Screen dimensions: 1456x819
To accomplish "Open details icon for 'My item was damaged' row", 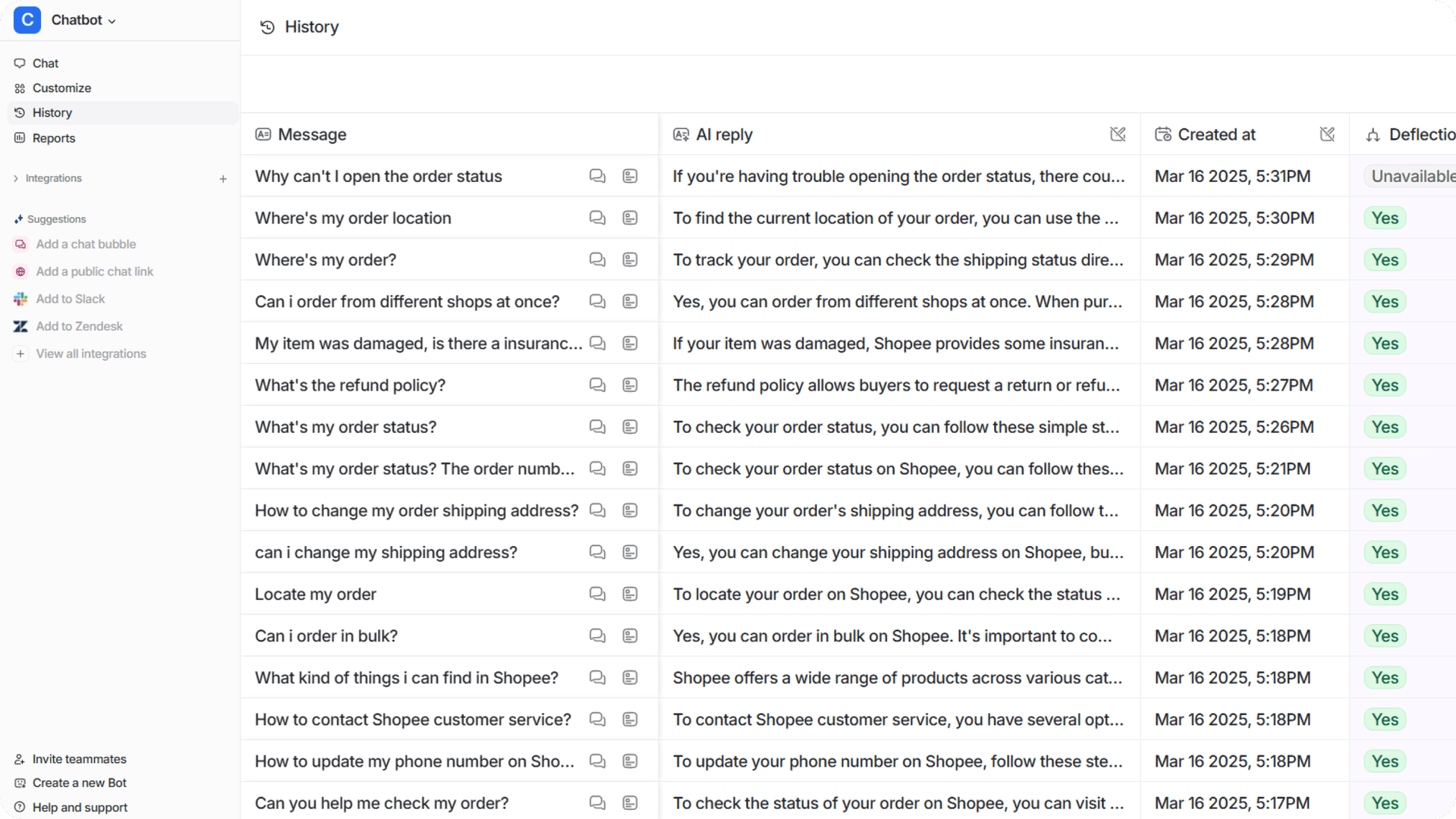I will pos(630,343).
